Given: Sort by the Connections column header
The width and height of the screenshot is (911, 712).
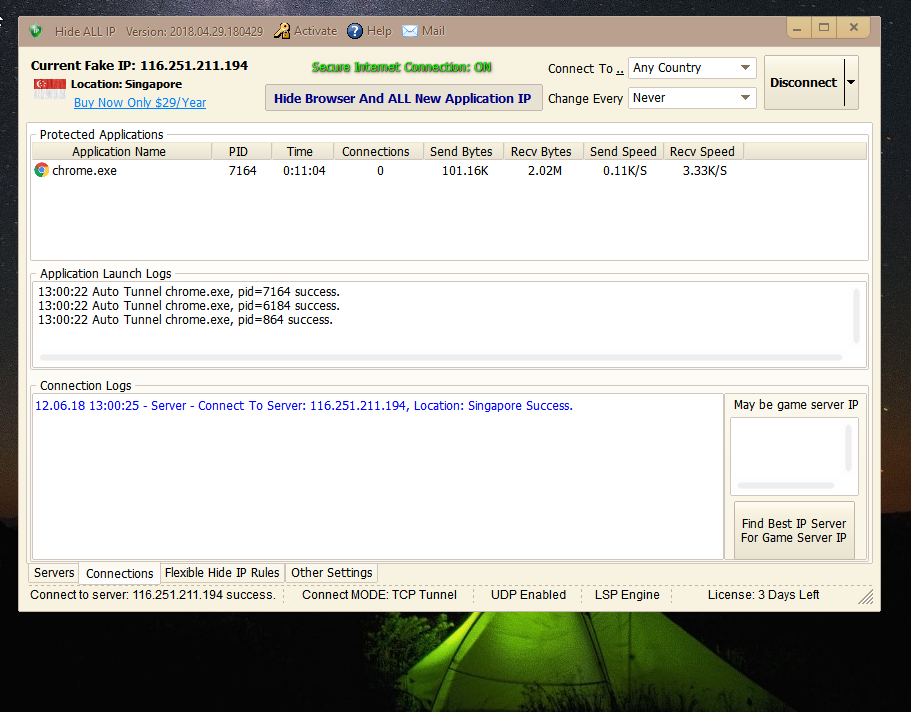Looking at the screenshot, I should [378, 152].
